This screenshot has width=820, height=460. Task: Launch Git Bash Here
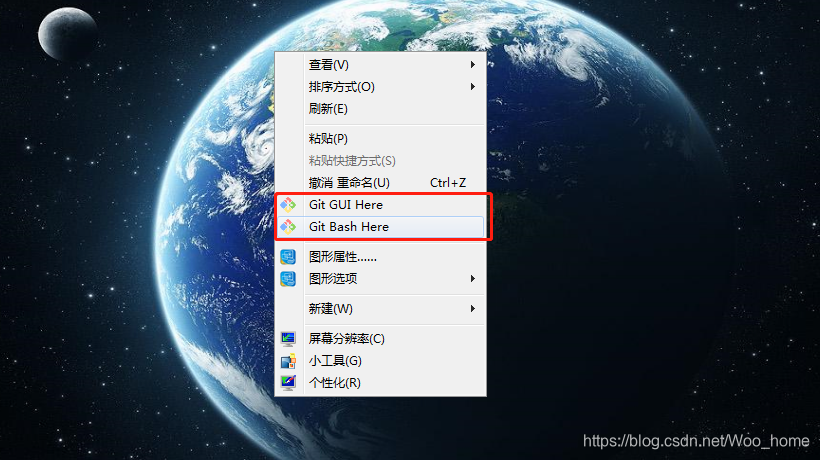tap(380, 227)
